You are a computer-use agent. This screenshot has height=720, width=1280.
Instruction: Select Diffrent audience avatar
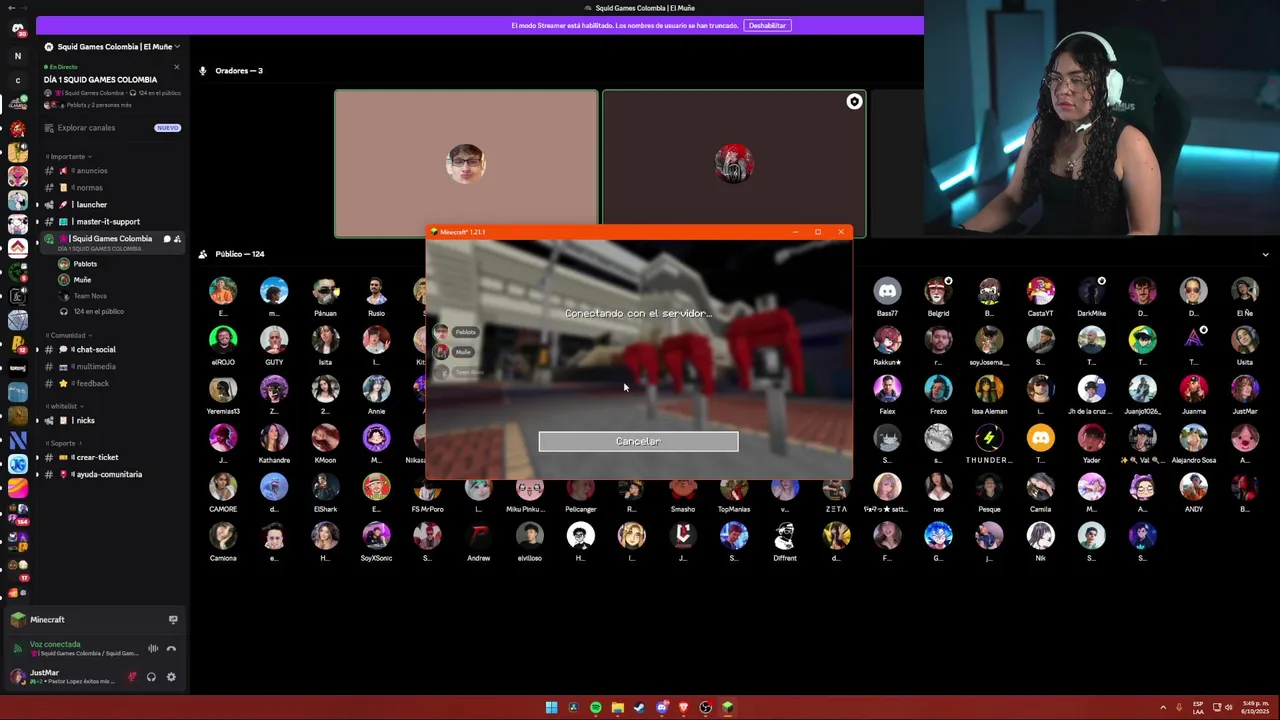coord(785,536)
